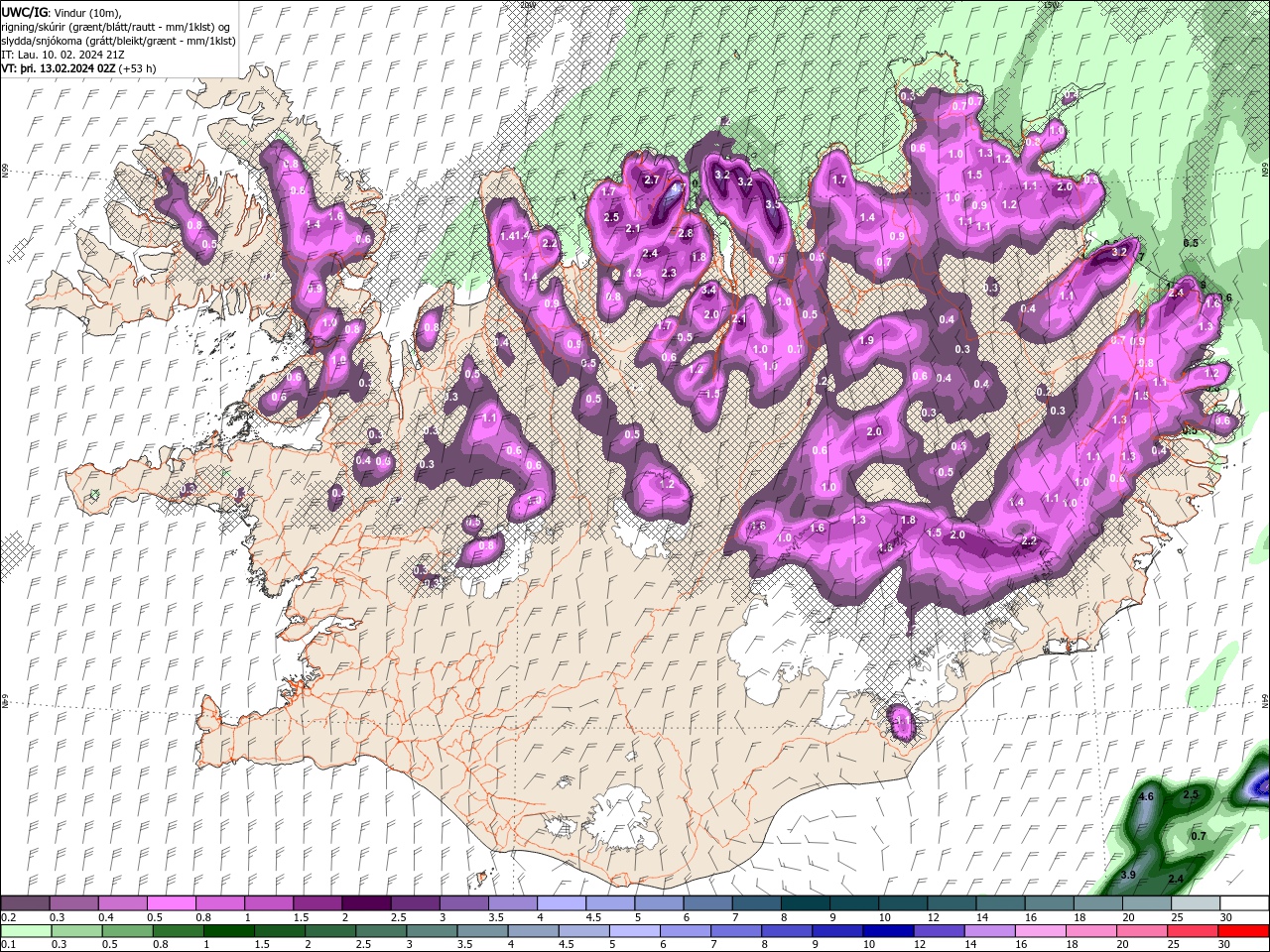
Task: Click the lower legend swatch labeled 18
Action: tap(1090, 931)
